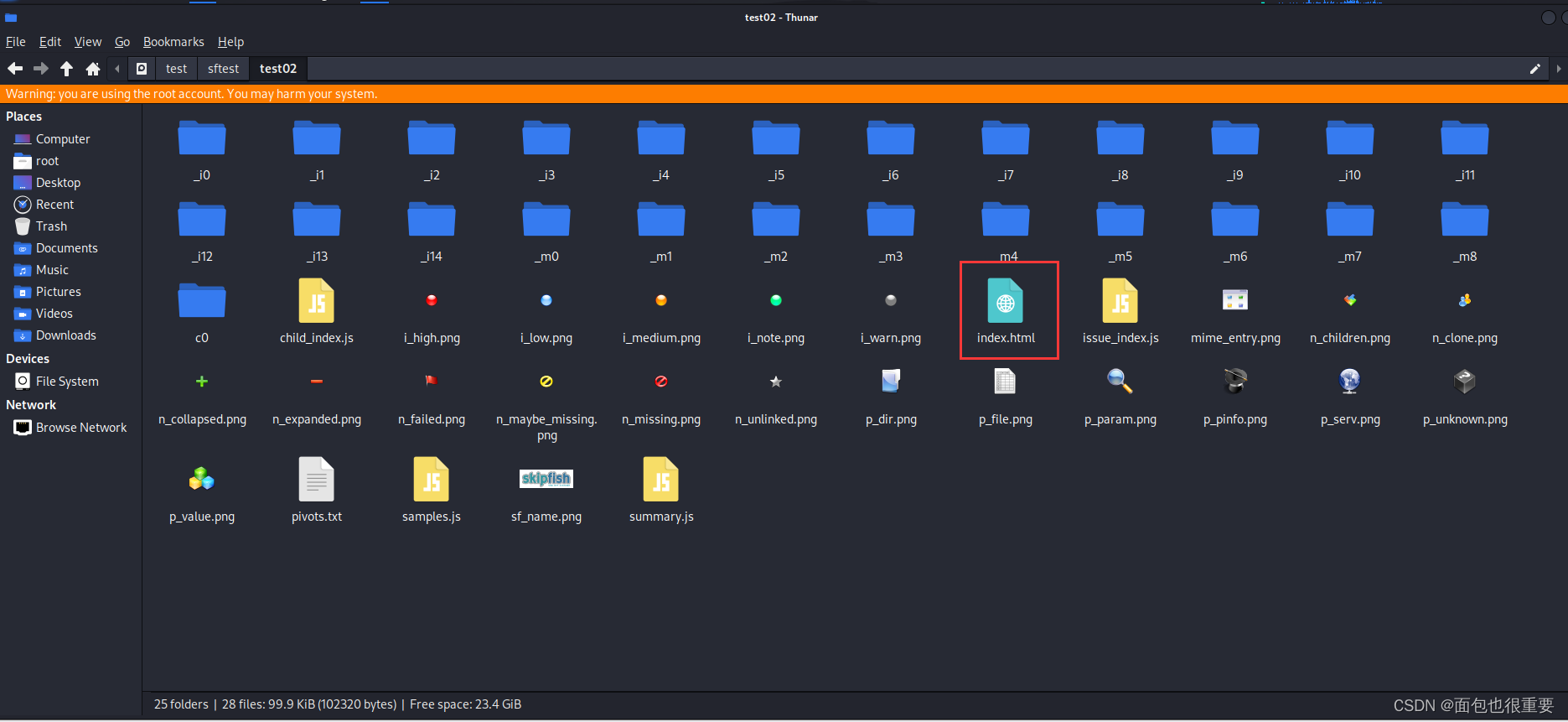Click Browse Network in sidebar
The width and height of the screenshot is (1568, 722).
[x=80, y=428]
